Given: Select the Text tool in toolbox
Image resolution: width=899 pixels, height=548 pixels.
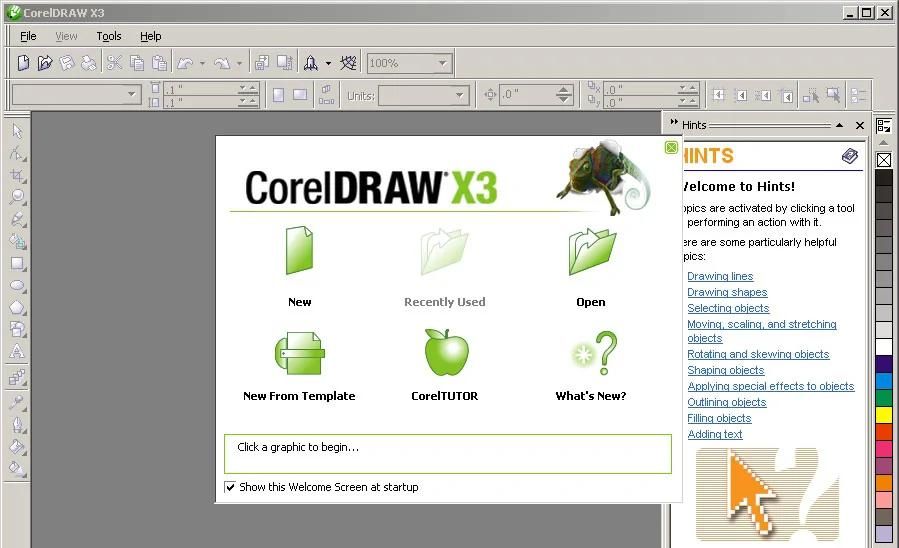Looking at the screenshot, I should (x=17, y=351).
